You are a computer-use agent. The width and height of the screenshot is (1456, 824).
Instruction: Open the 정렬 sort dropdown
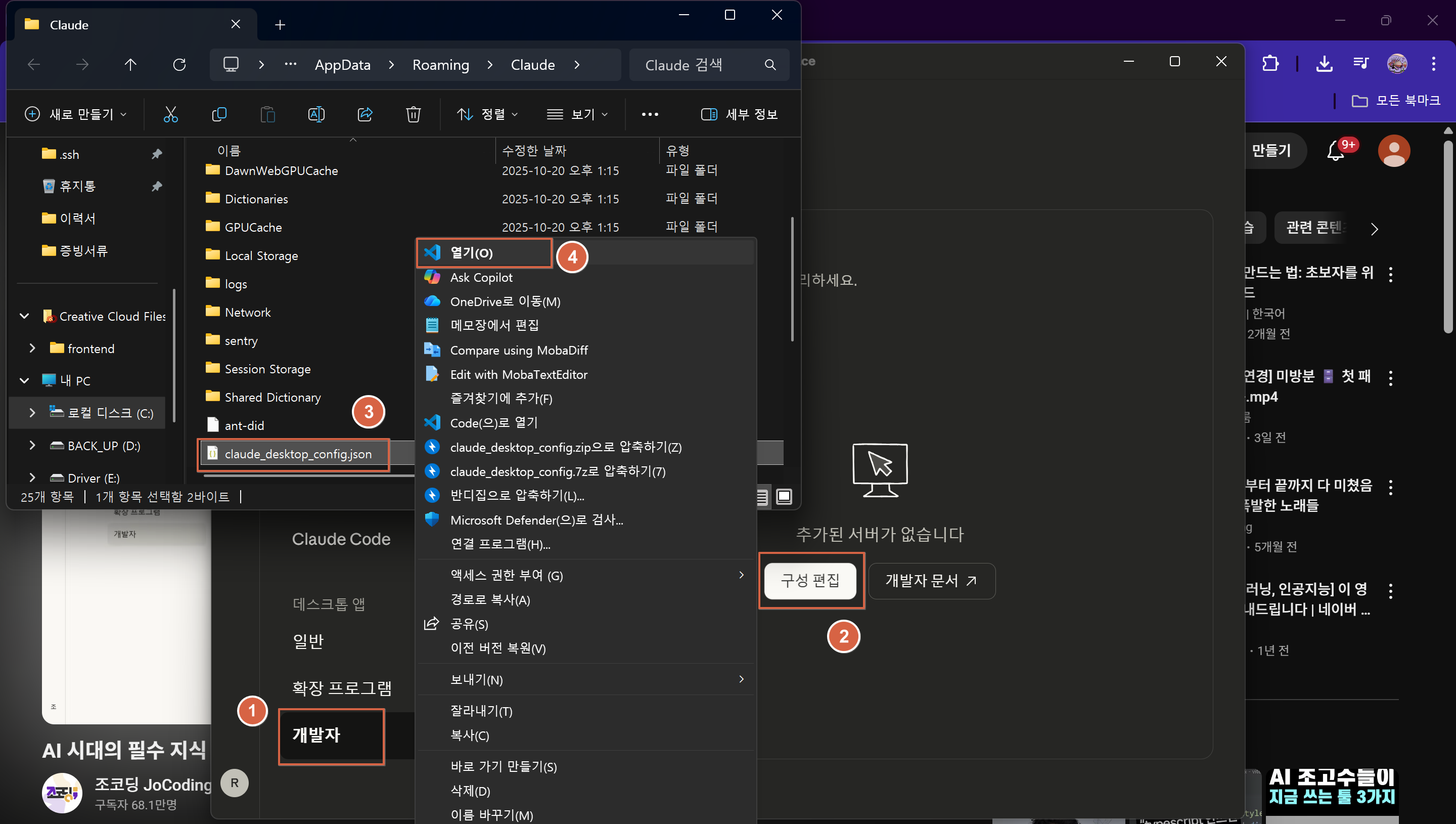point(487,114)
